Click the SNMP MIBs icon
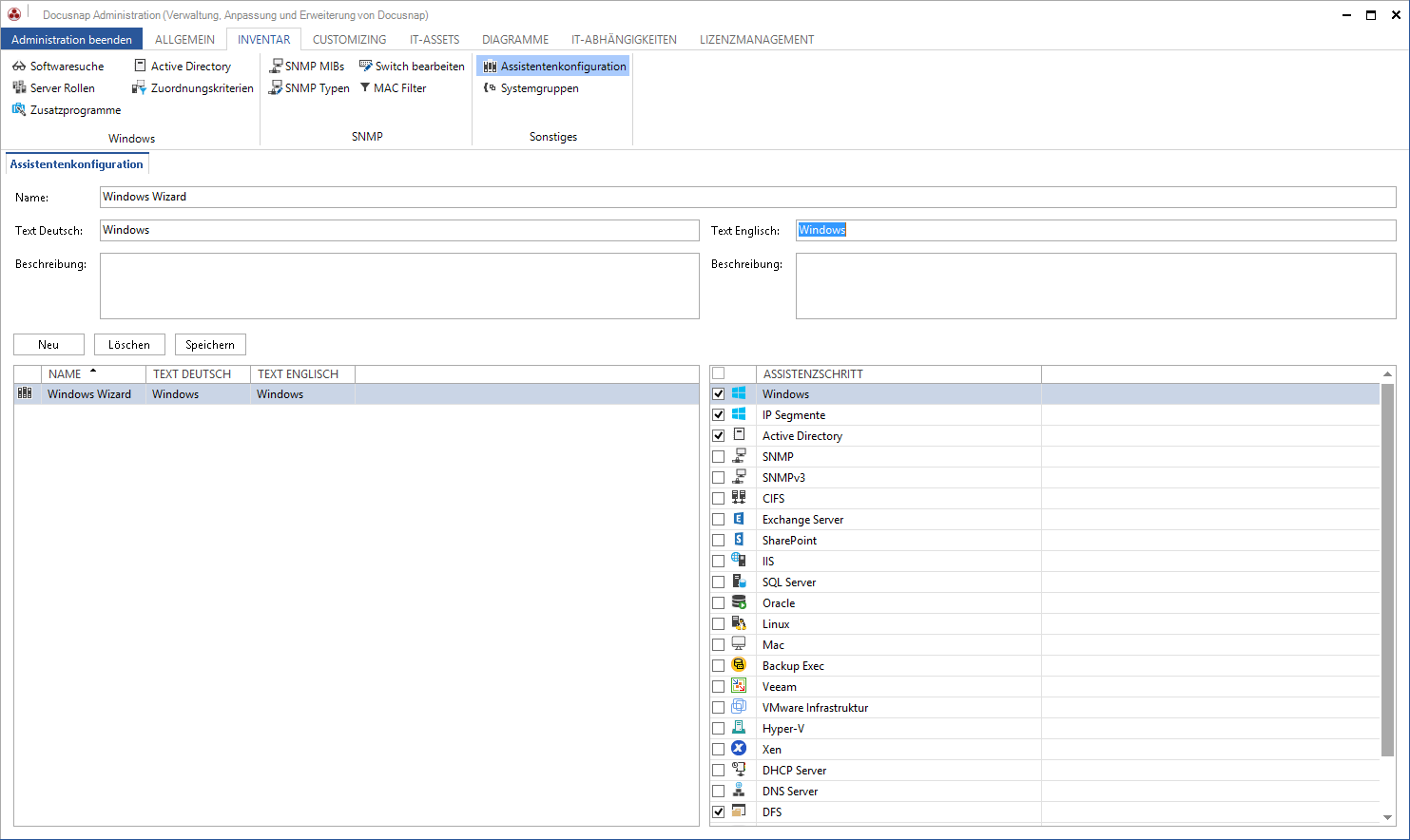1410x840 pixels. (276, 66)
